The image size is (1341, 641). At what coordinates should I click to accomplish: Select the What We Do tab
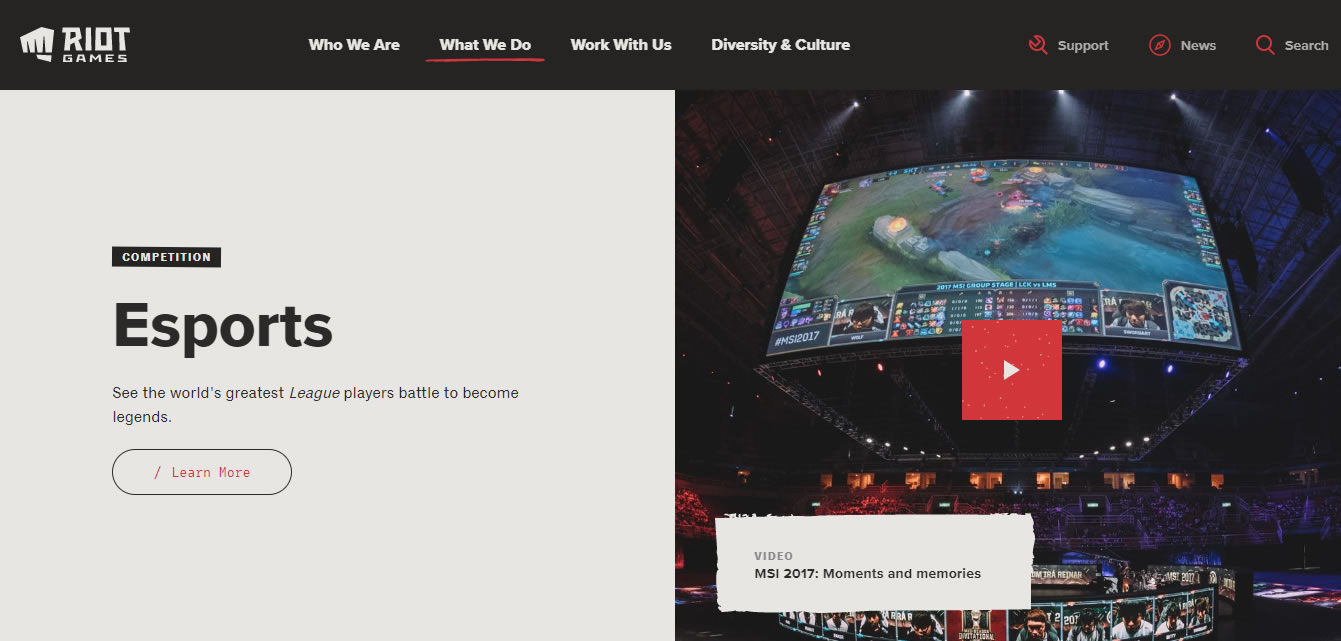coord(485,44)
